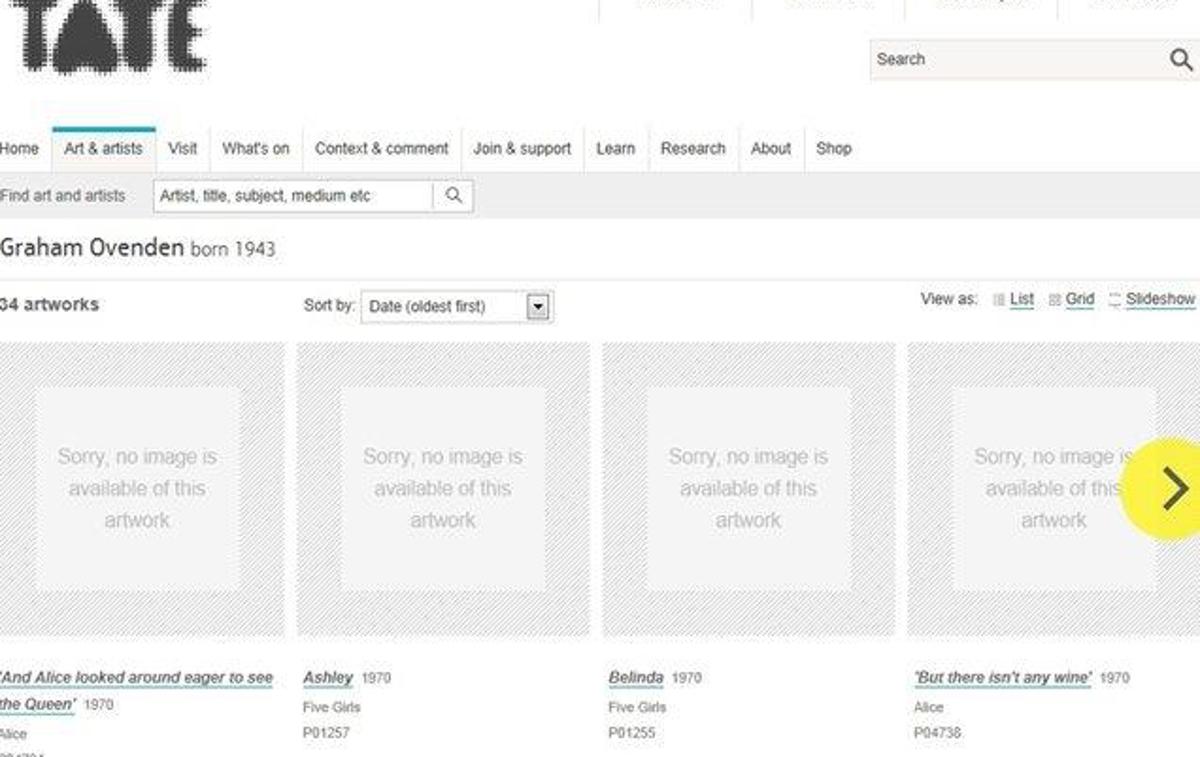Open the Art & artists tab
Screen dimensions: 1200x757
coord(103,149)
